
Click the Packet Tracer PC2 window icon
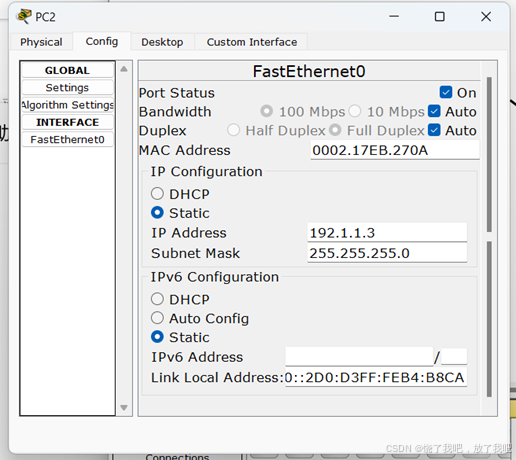pyautogui.click(x=24, y=16)
